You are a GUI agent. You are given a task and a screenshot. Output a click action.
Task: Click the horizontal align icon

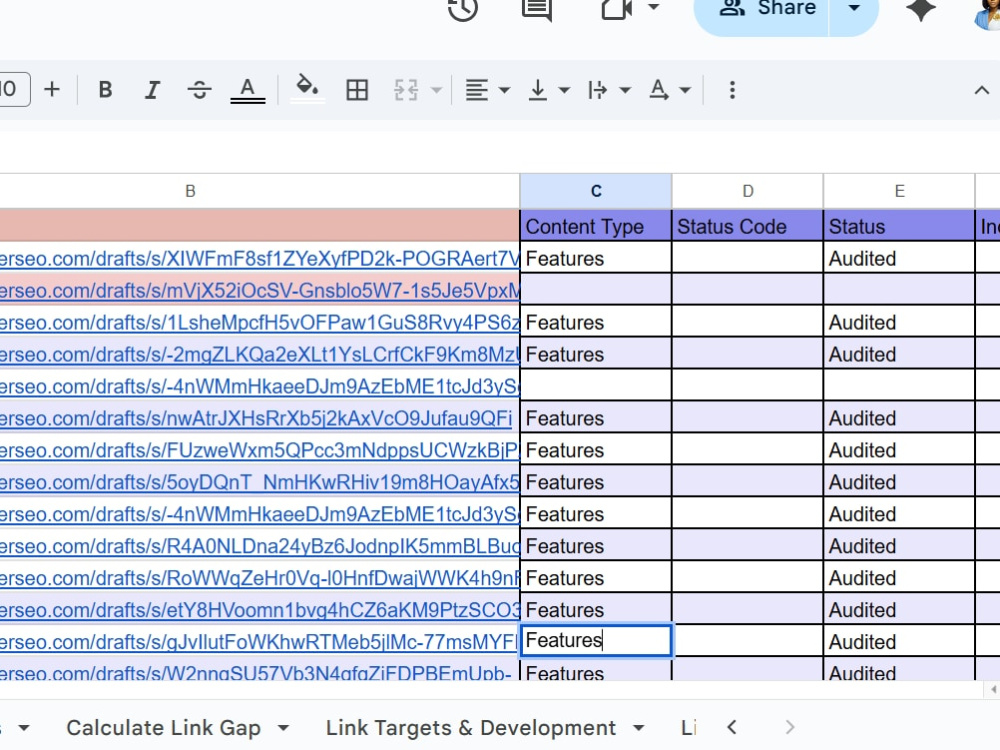476,90
